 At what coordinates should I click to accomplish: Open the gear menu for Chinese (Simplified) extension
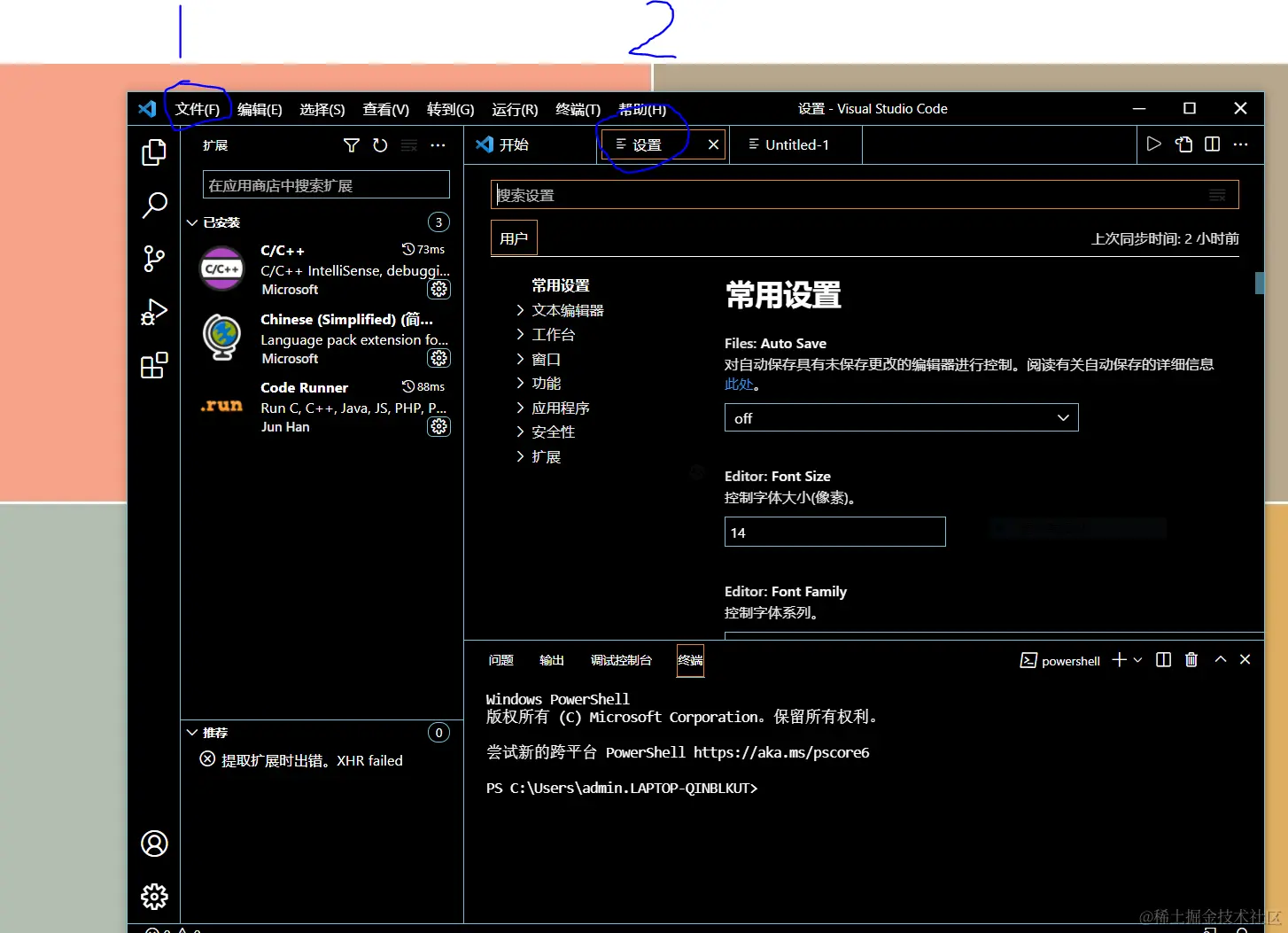point(439,358)
